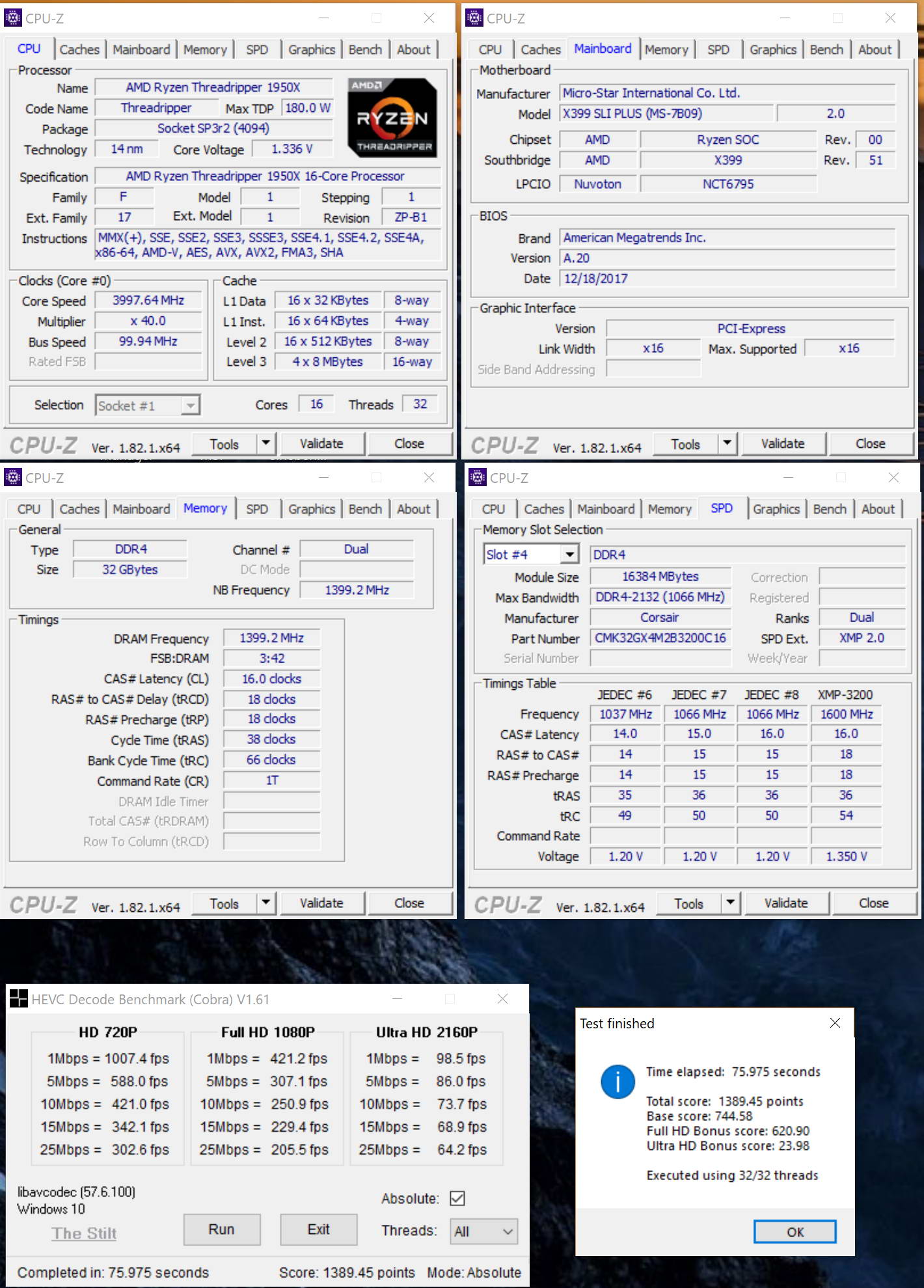Open The Stilt link
This screenshot has width=924, height=1288.
(84, 1233)
